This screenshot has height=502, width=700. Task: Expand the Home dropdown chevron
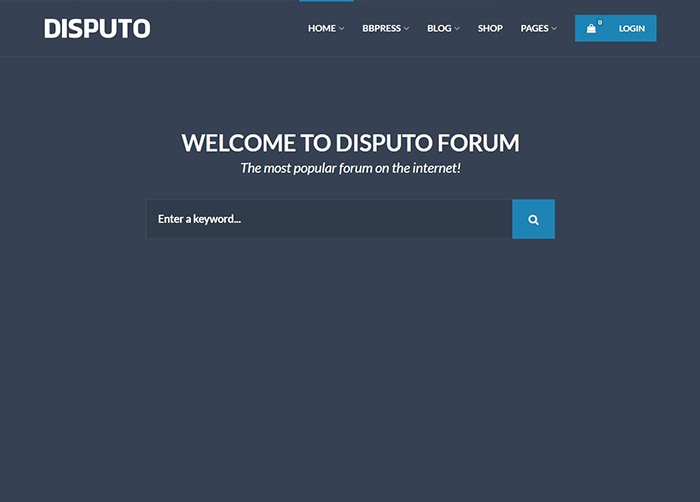coord(342,29)
